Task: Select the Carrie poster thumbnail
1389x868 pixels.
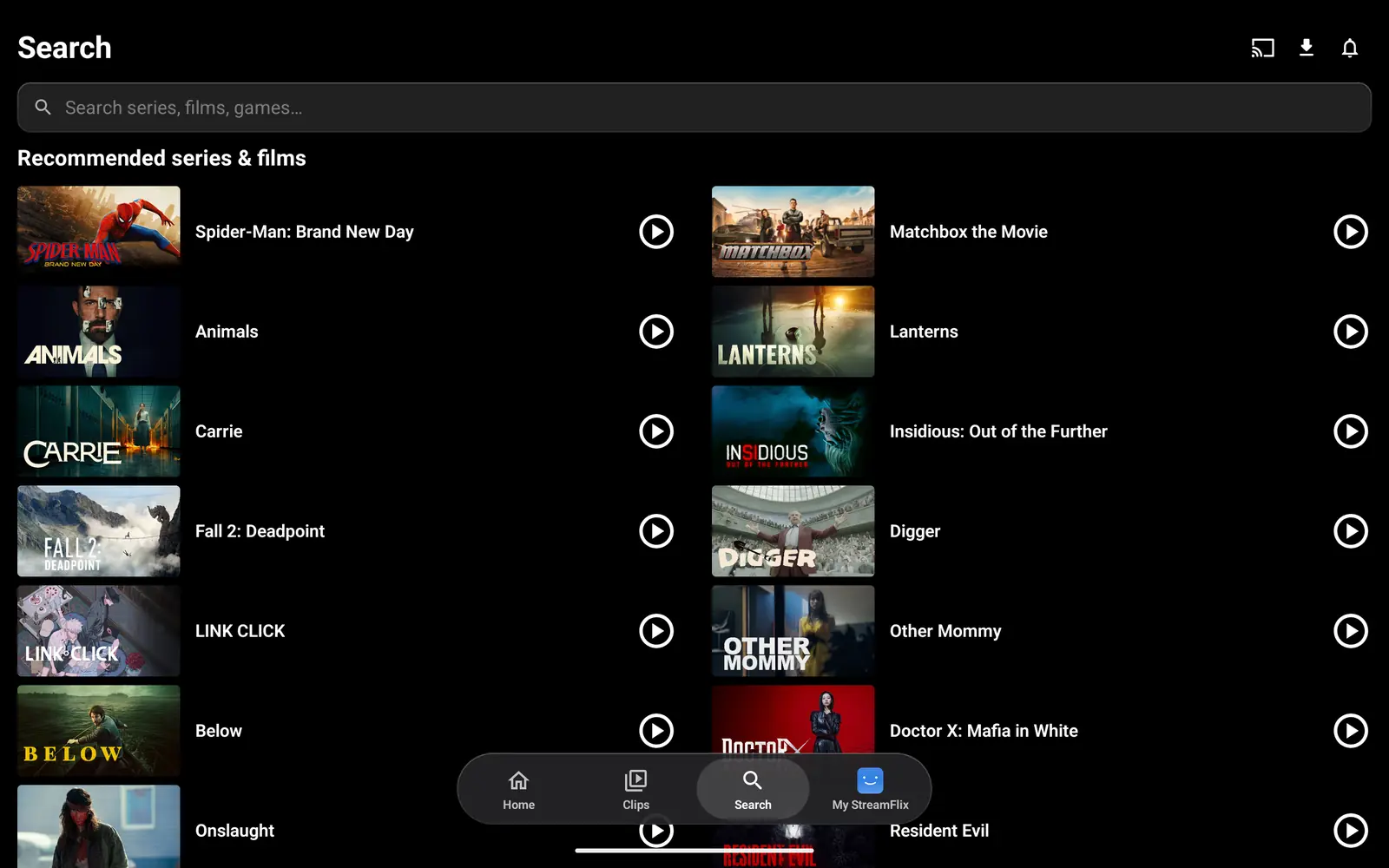Action: 99,431
